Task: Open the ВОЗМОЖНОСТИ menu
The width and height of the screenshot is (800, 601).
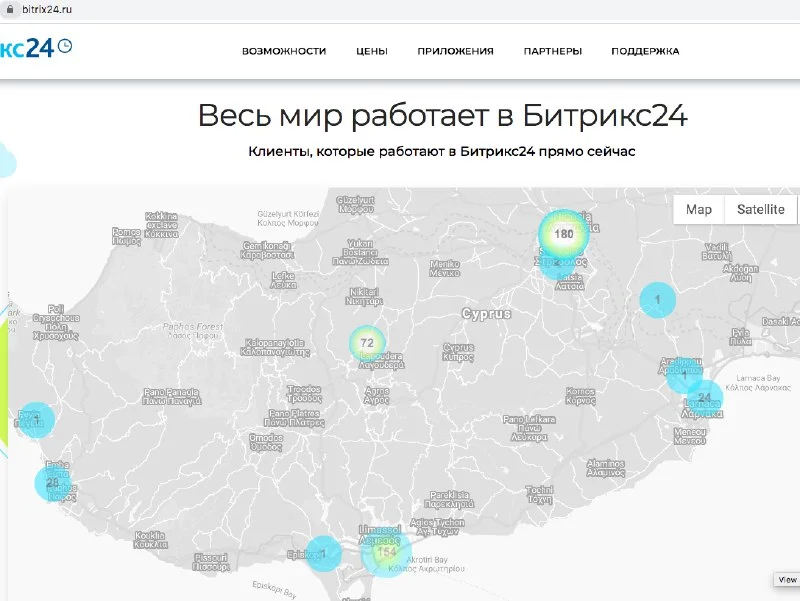Action: [x=284, y=51]
